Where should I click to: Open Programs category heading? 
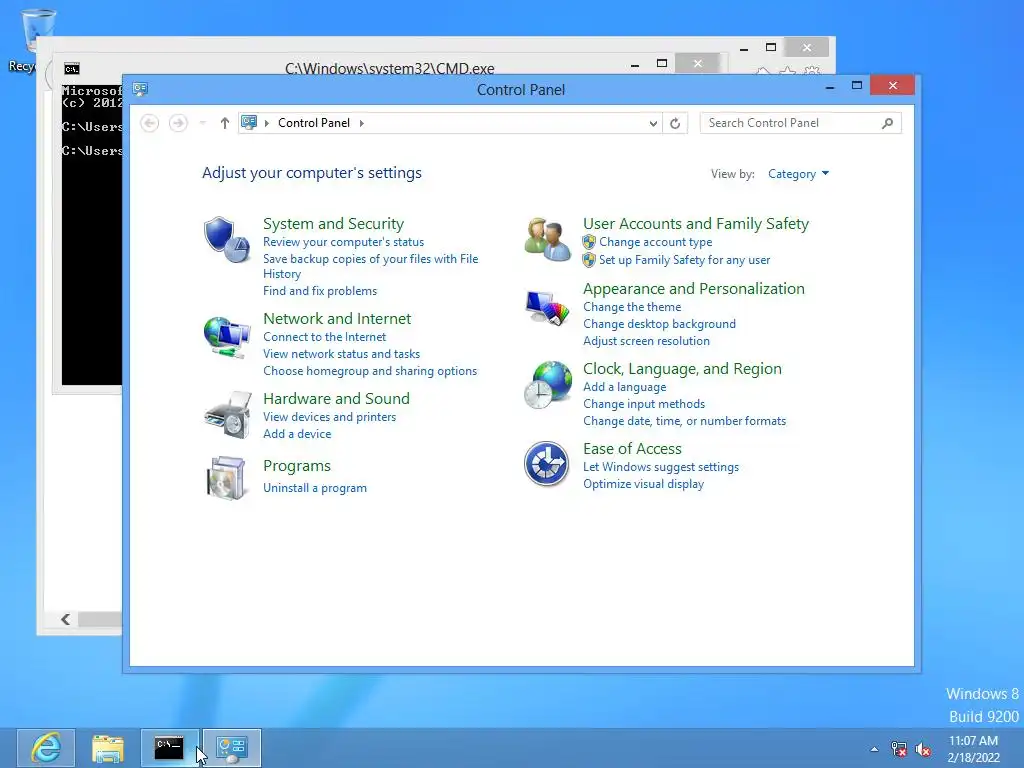tap(296, 466)
